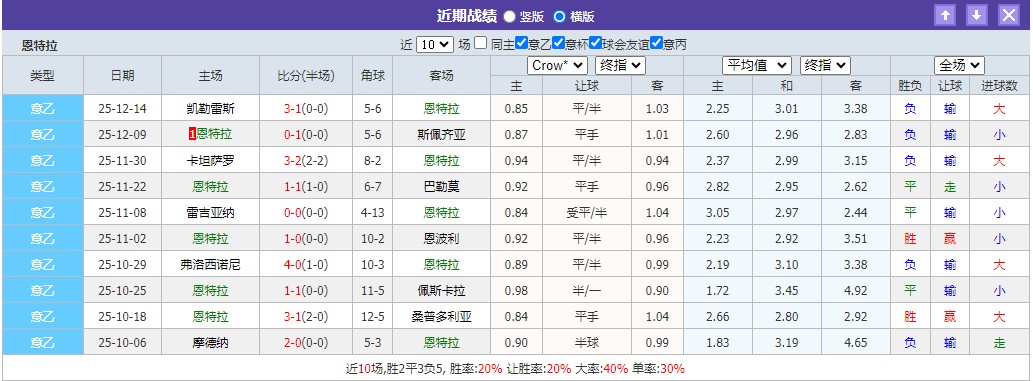1033x381 pixels.
Task: Click the 走 result in the 25-10-06 row
Action: pyautogui.click(x=999, y=343)
